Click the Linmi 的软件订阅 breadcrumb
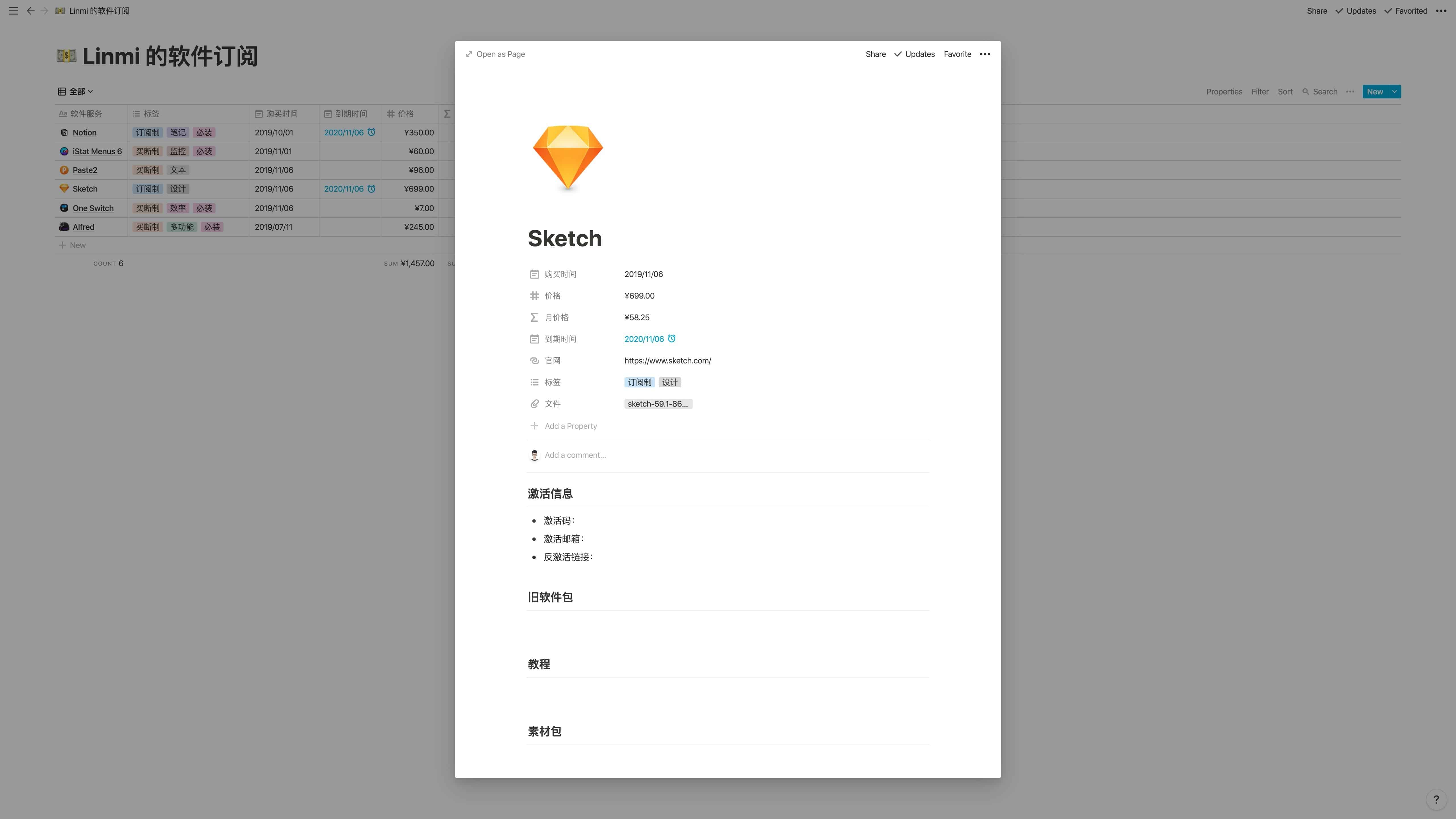The width and height of the screenshot is (1456, 819). click(x=93, y=11)
